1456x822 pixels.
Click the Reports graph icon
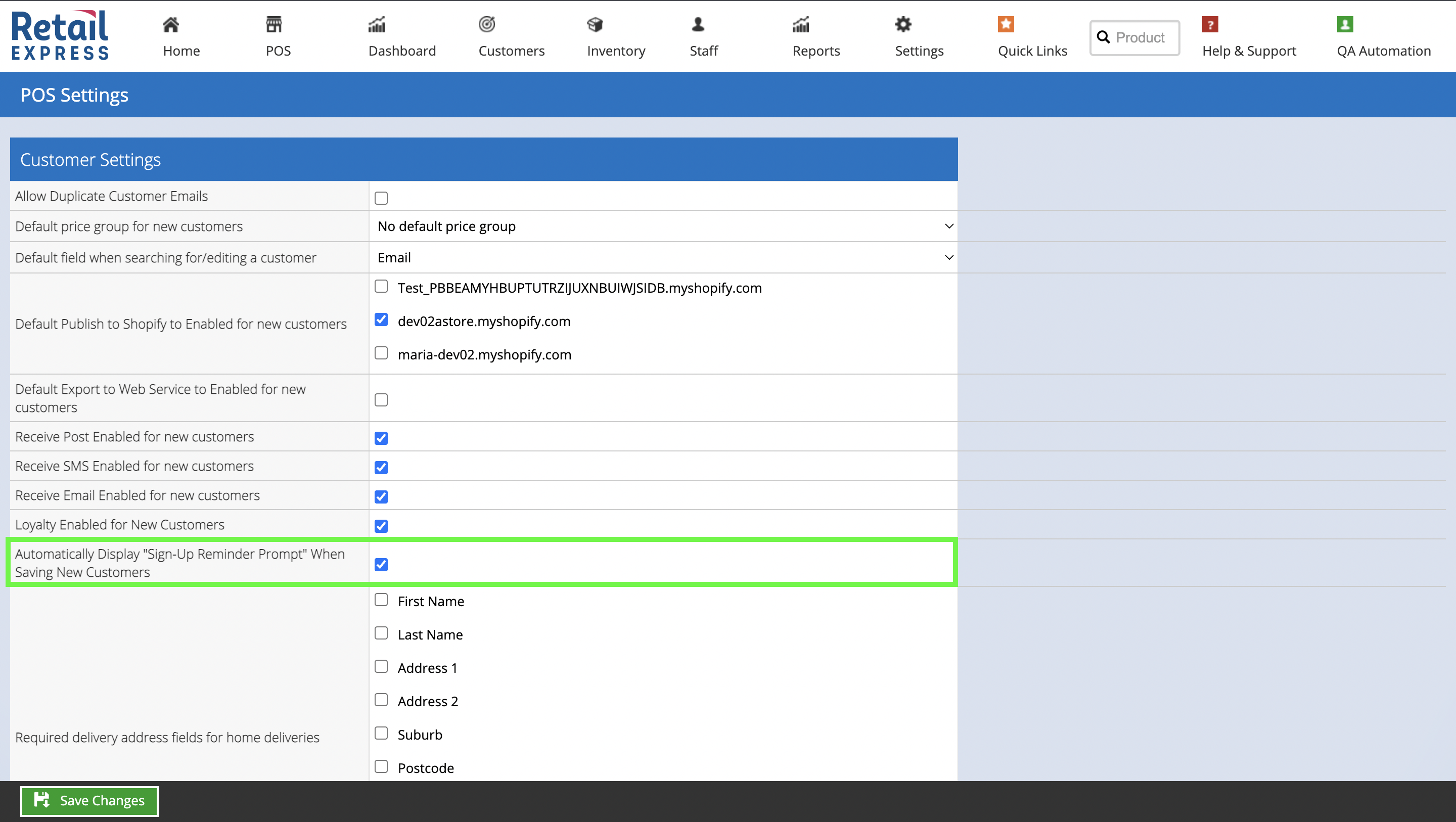801,25
